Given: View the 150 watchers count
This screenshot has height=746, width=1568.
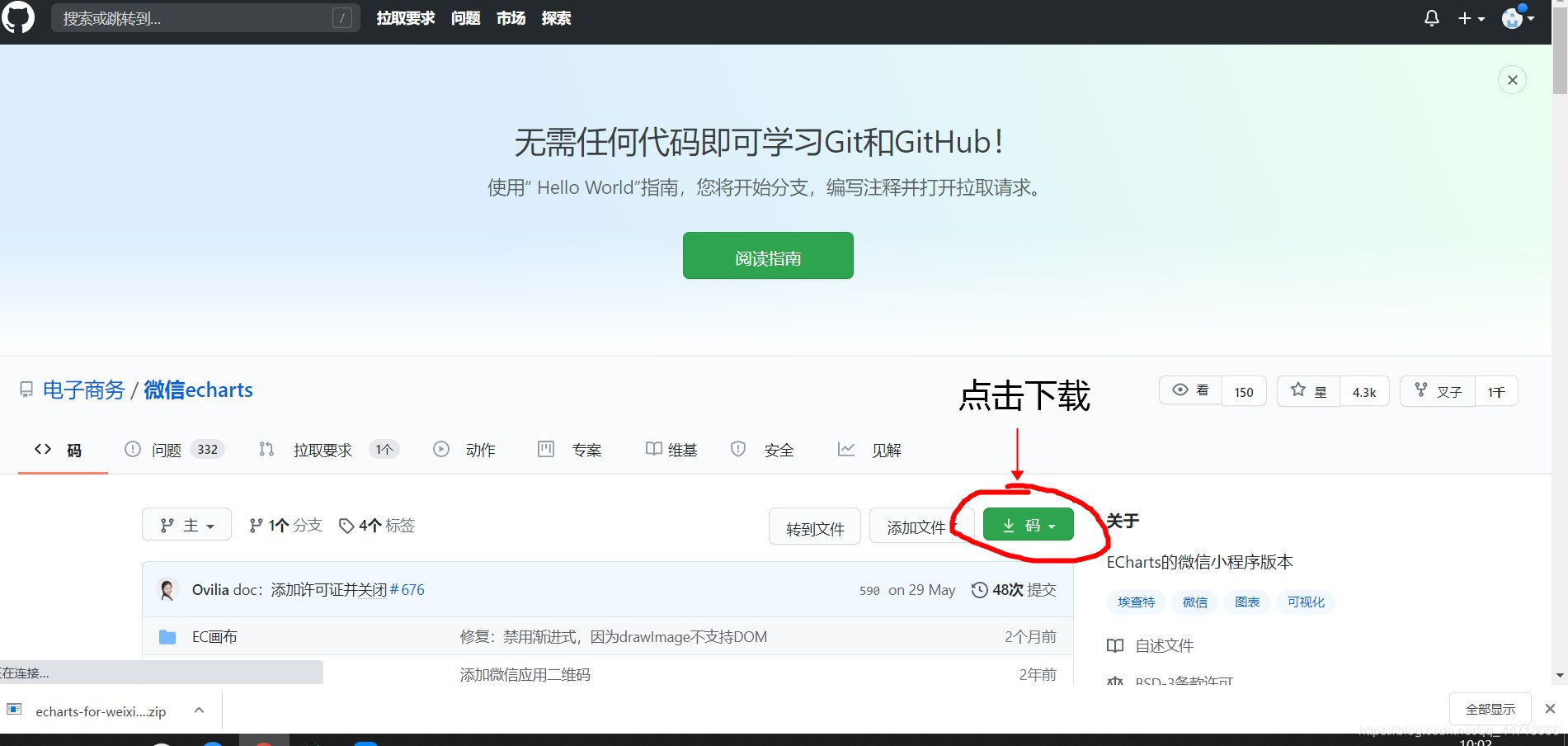Looking at the screenshot, I should (1244, 391).
